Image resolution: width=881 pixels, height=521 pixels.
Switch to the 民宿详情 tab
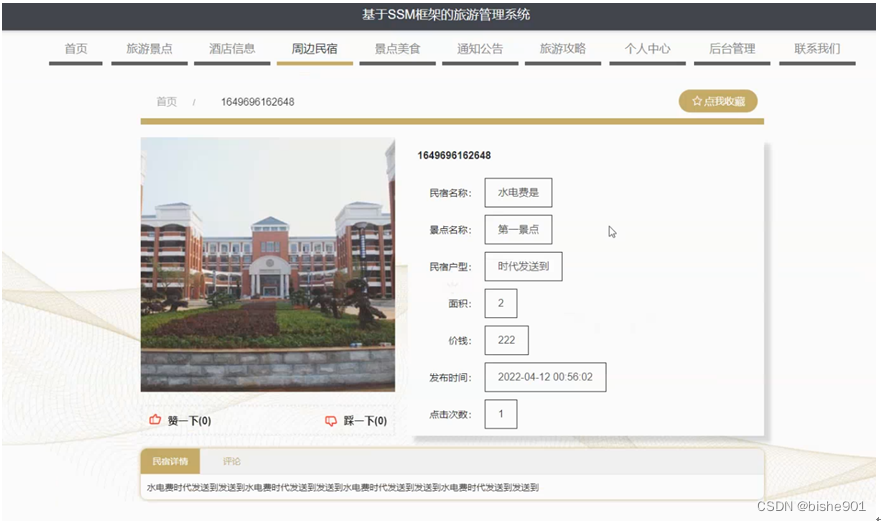point(170,461)
